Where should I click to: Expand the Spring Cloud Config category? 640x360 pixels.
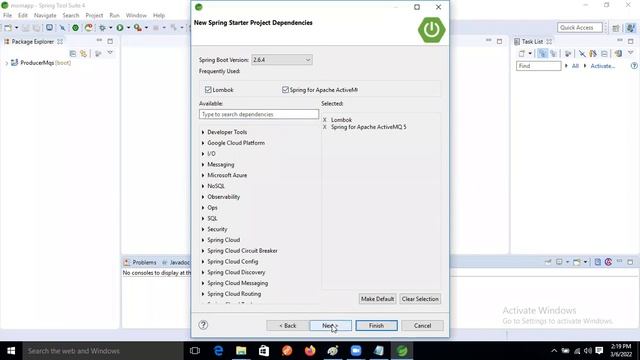(x=203, y=262)
